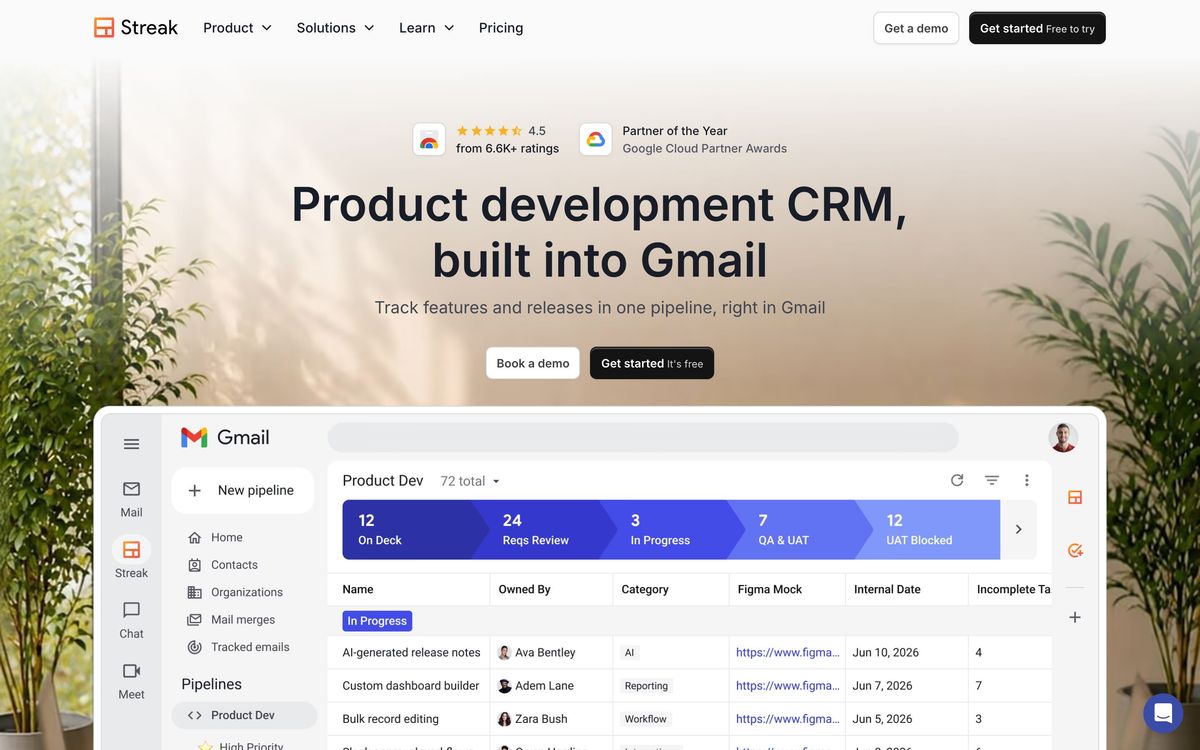The height and width of the screenshot is (750, 1200).
Task: Click the Gmail logo
Action: point(225,437)
